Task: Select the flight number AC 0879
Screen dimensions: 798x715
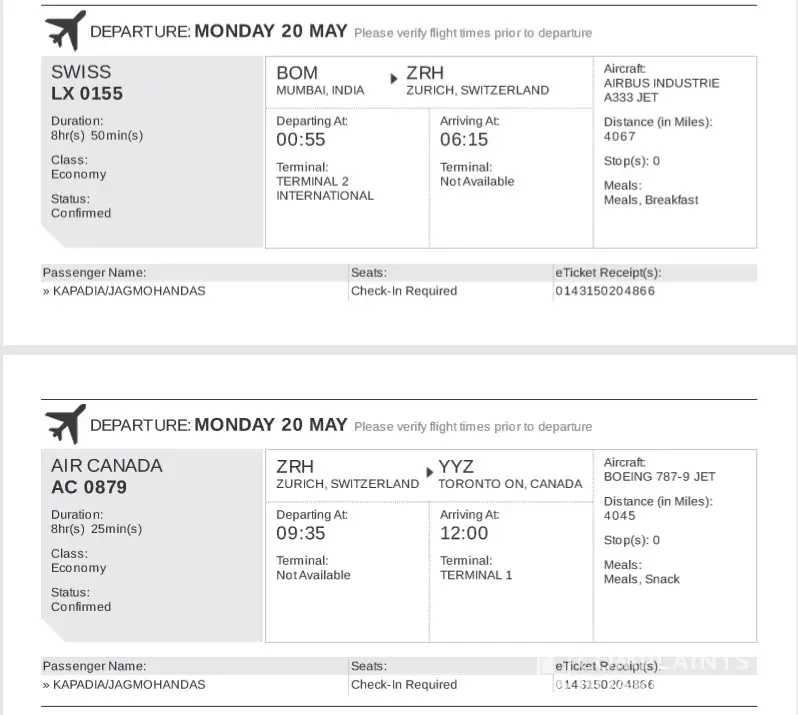Action: [89, 488]
